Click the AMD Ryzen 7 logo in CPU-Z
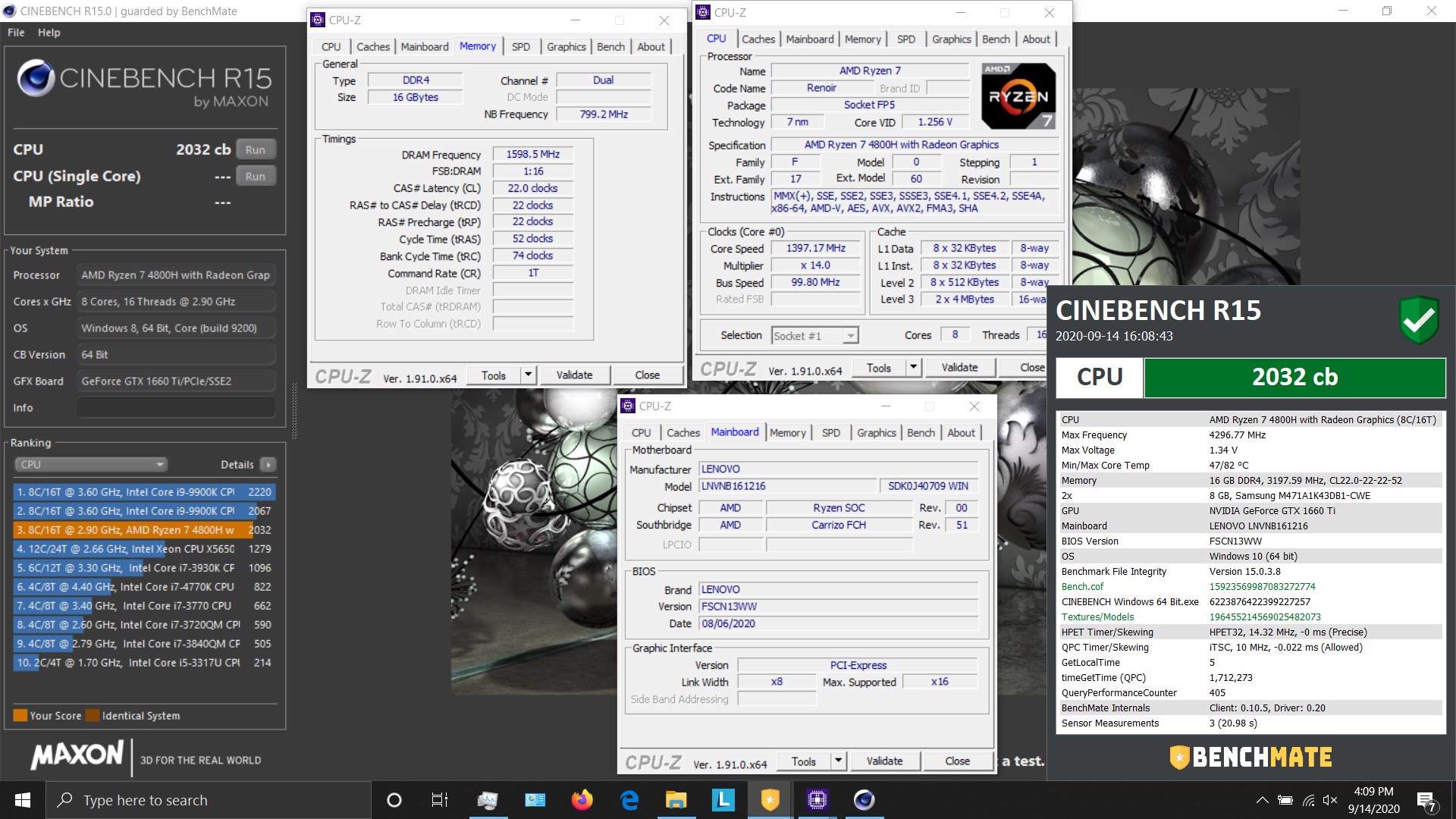Image resolution: width=1456 pixels, height=819 pixels. 1018,96
